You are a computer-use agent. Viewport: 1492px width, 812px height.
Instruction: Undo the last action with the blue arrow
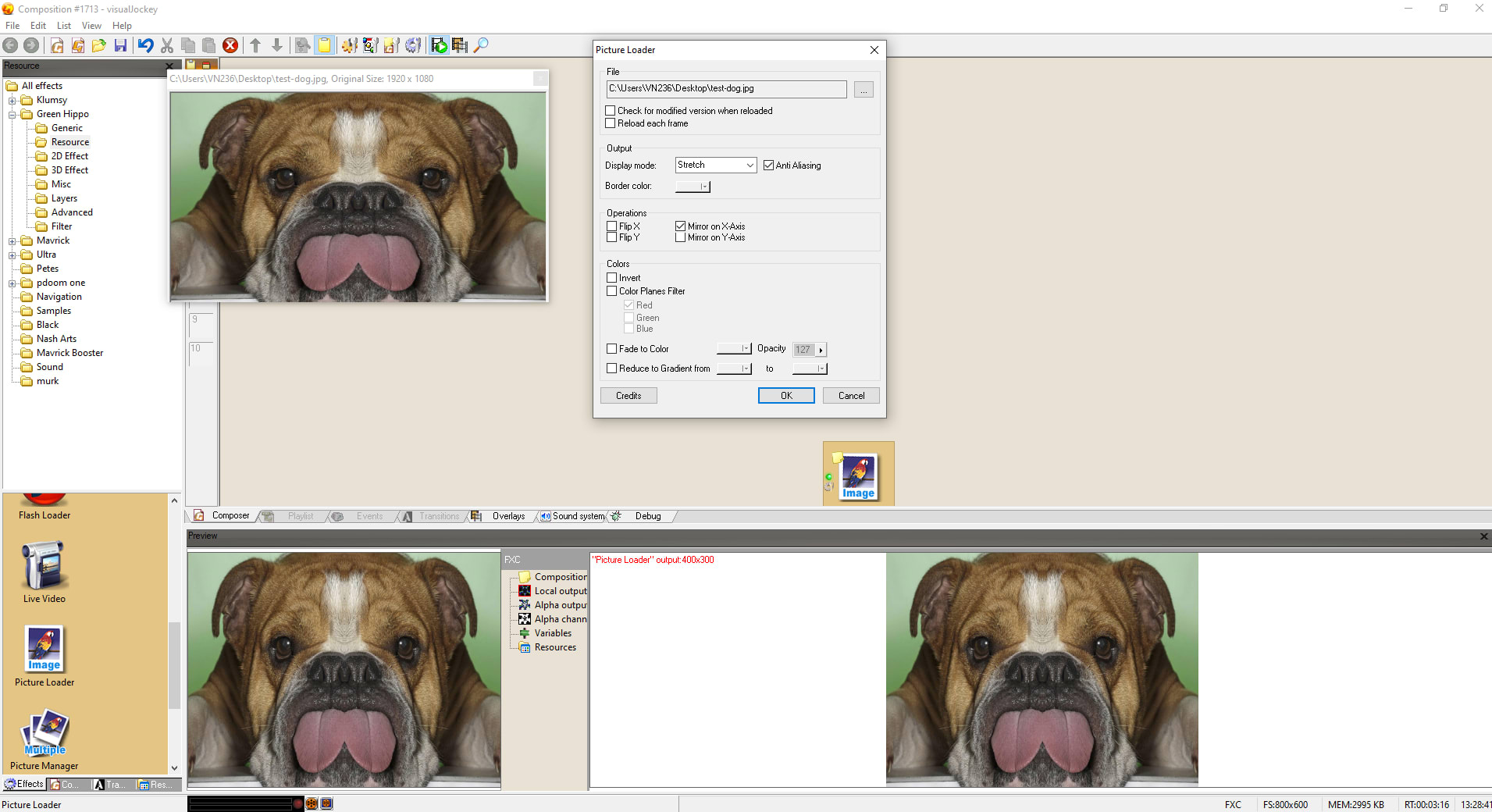tap(146, 45)
